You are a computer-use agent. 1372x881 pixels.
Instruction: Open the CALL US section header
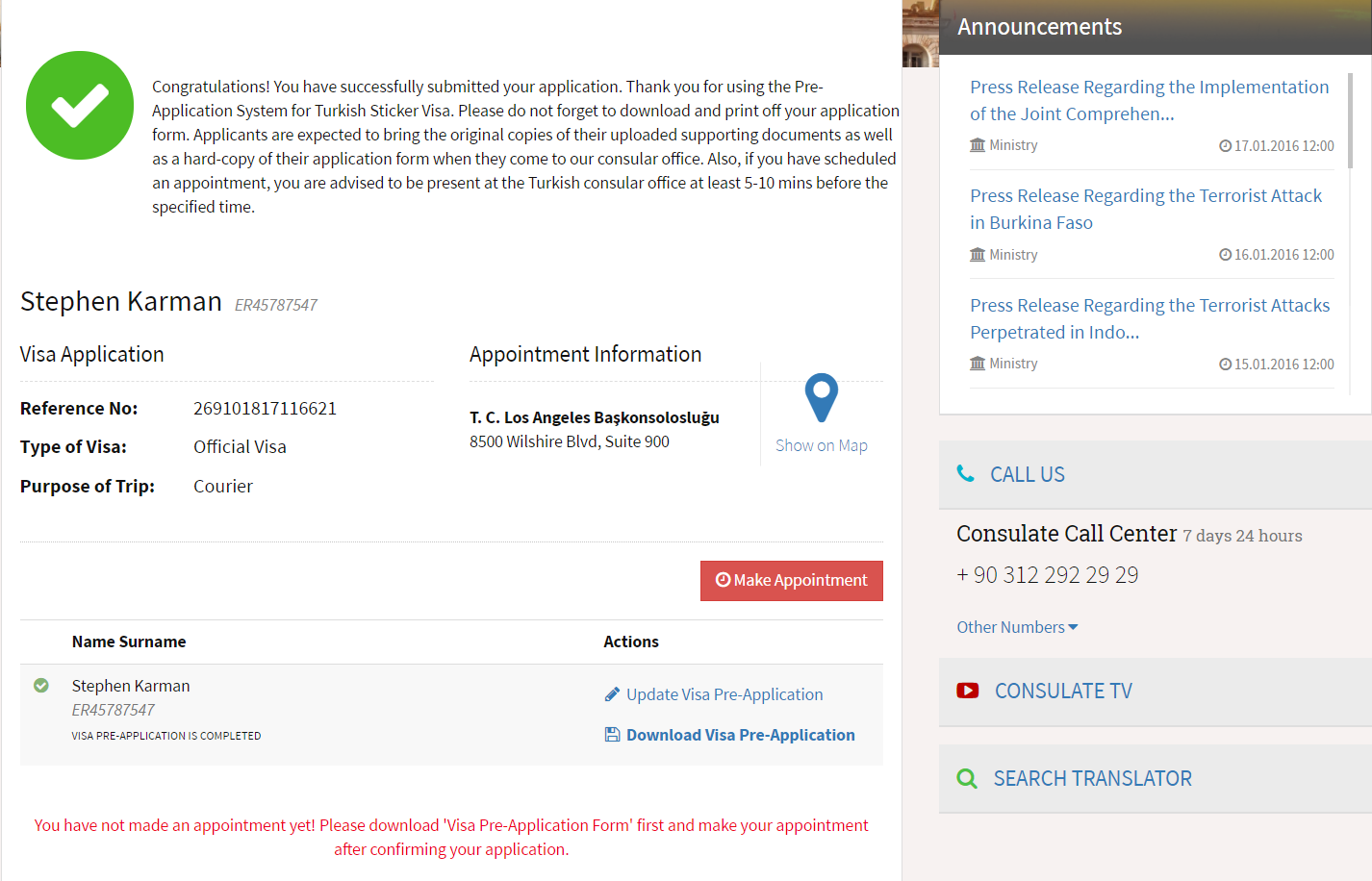pos(1156,474)
